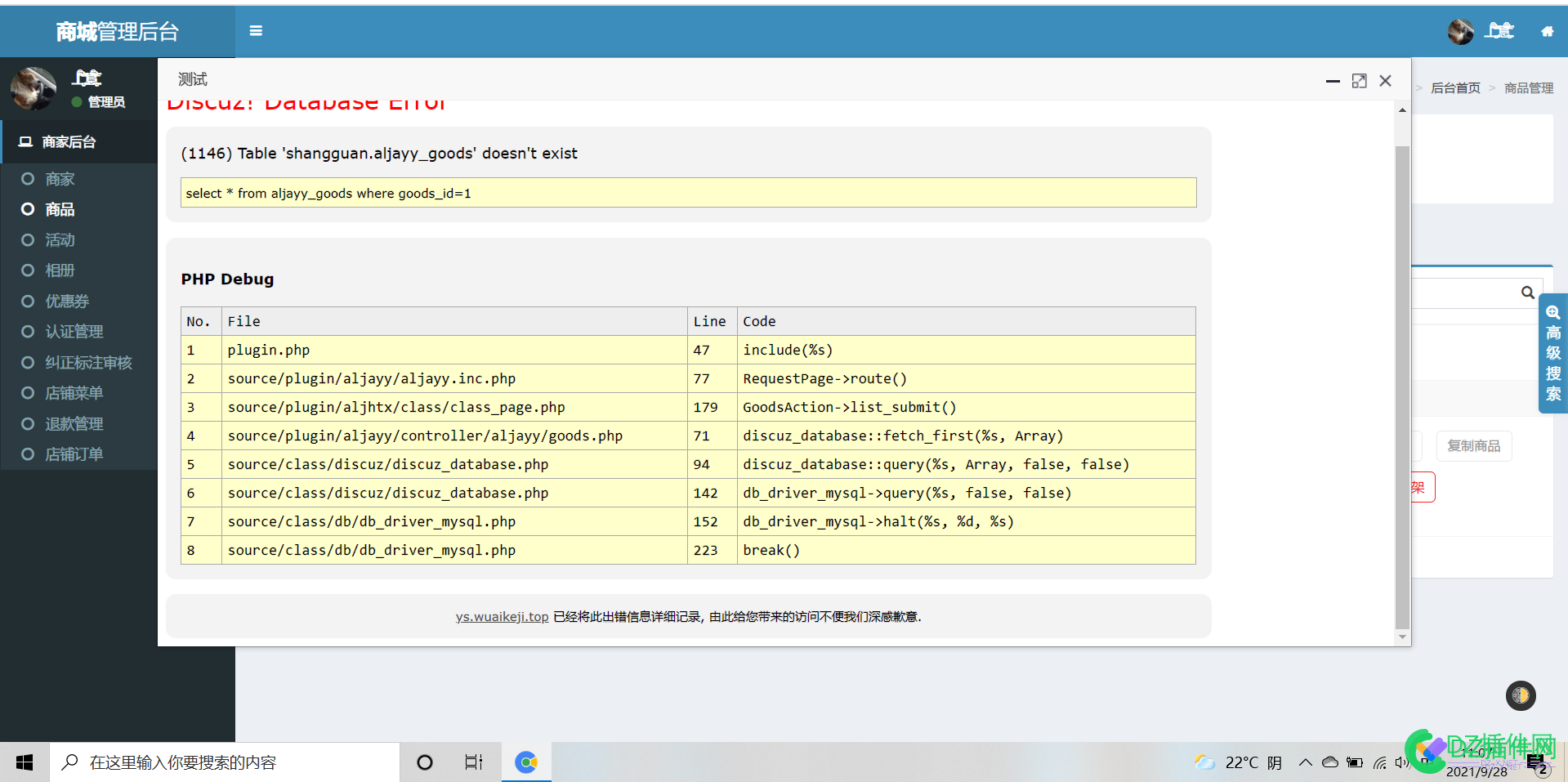
Task: Click the Wi-Fi tray icon
Action: click(1380, 762)
